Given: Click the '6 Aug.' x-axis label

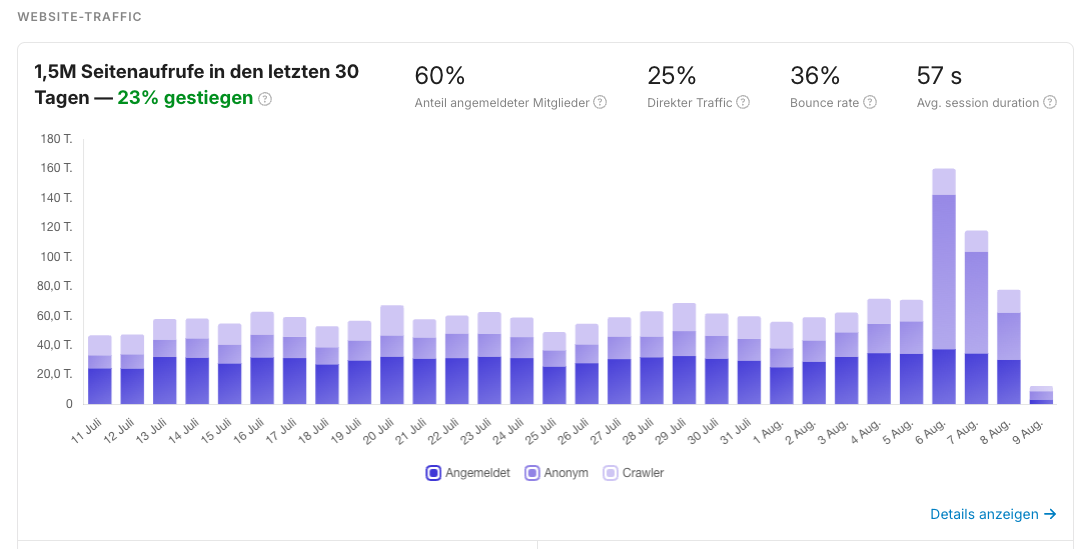Looking at the screenshot, I should click(932, 431).
